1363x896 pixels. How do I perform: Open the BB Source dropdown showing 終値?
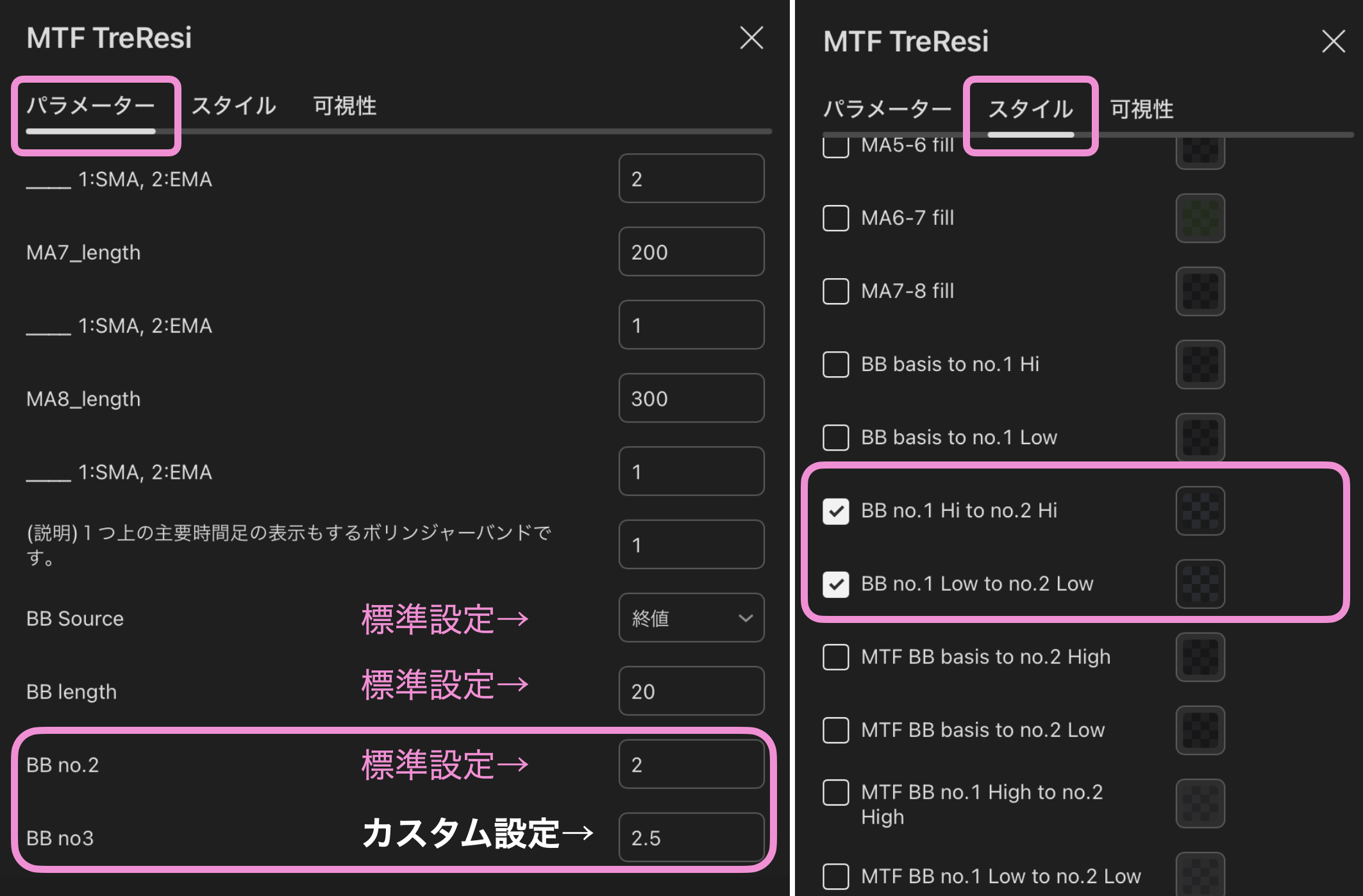pyautogui.click(x=691, y=618)
